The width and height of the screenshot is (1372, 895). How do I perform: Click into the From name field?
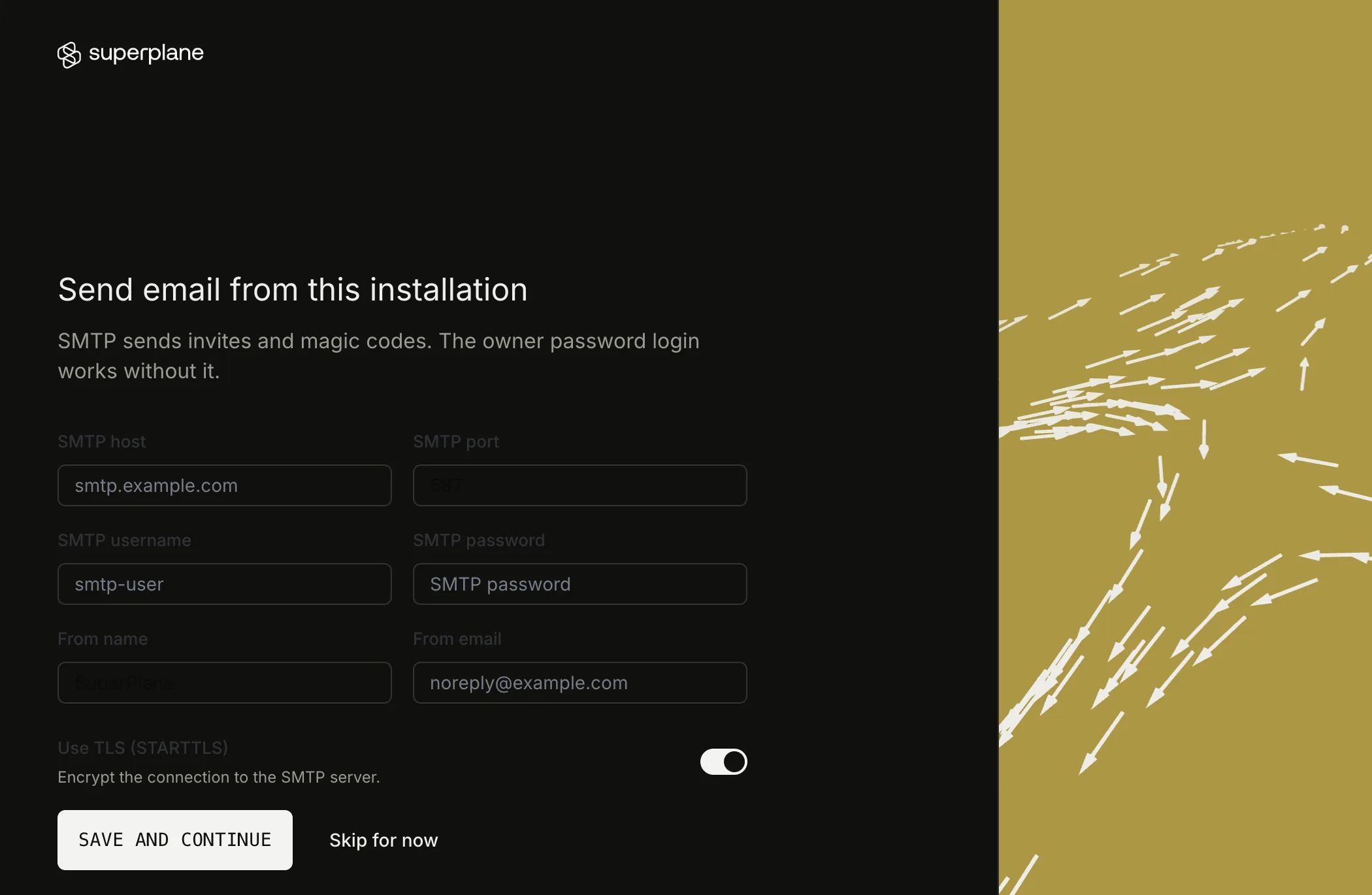point(224,683)
